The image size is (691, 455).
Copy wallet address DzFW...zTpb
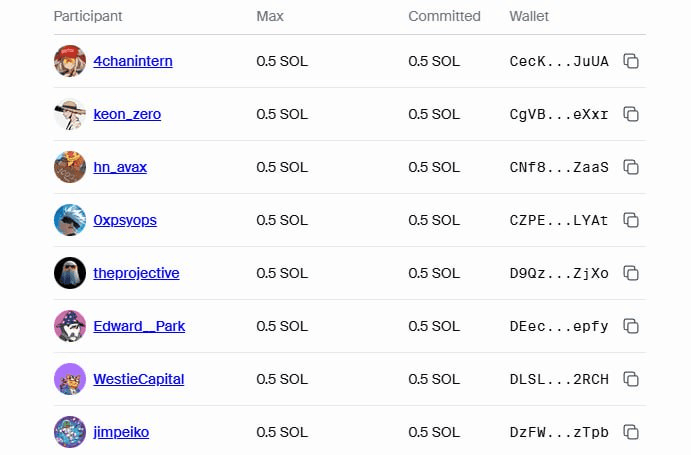click(631, 432)
